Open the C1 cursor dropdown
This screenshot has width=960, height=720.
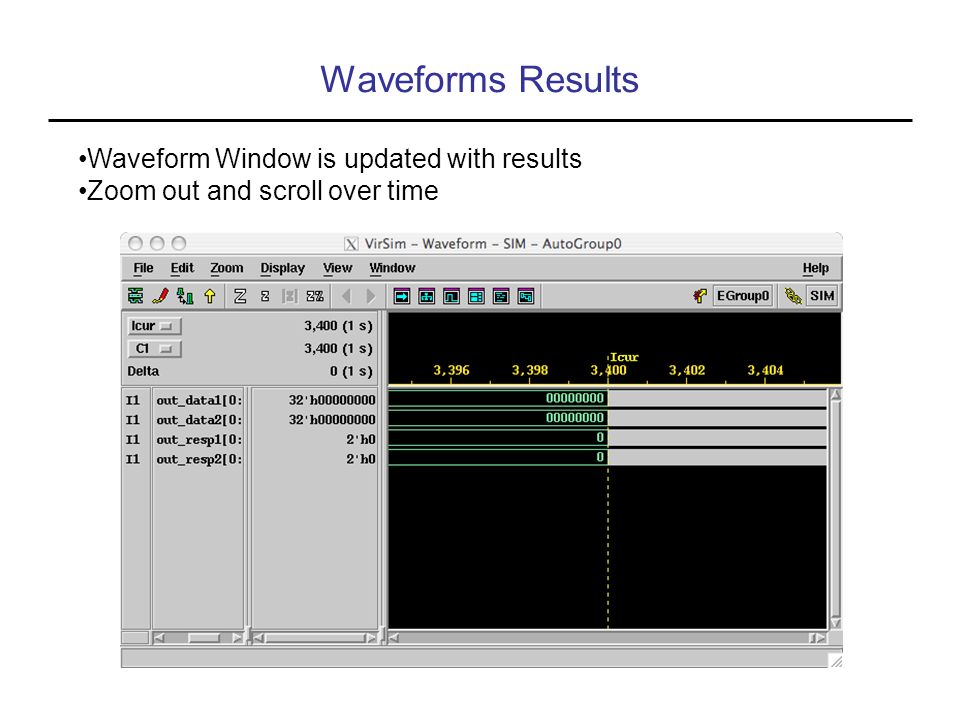coord(154,348)
